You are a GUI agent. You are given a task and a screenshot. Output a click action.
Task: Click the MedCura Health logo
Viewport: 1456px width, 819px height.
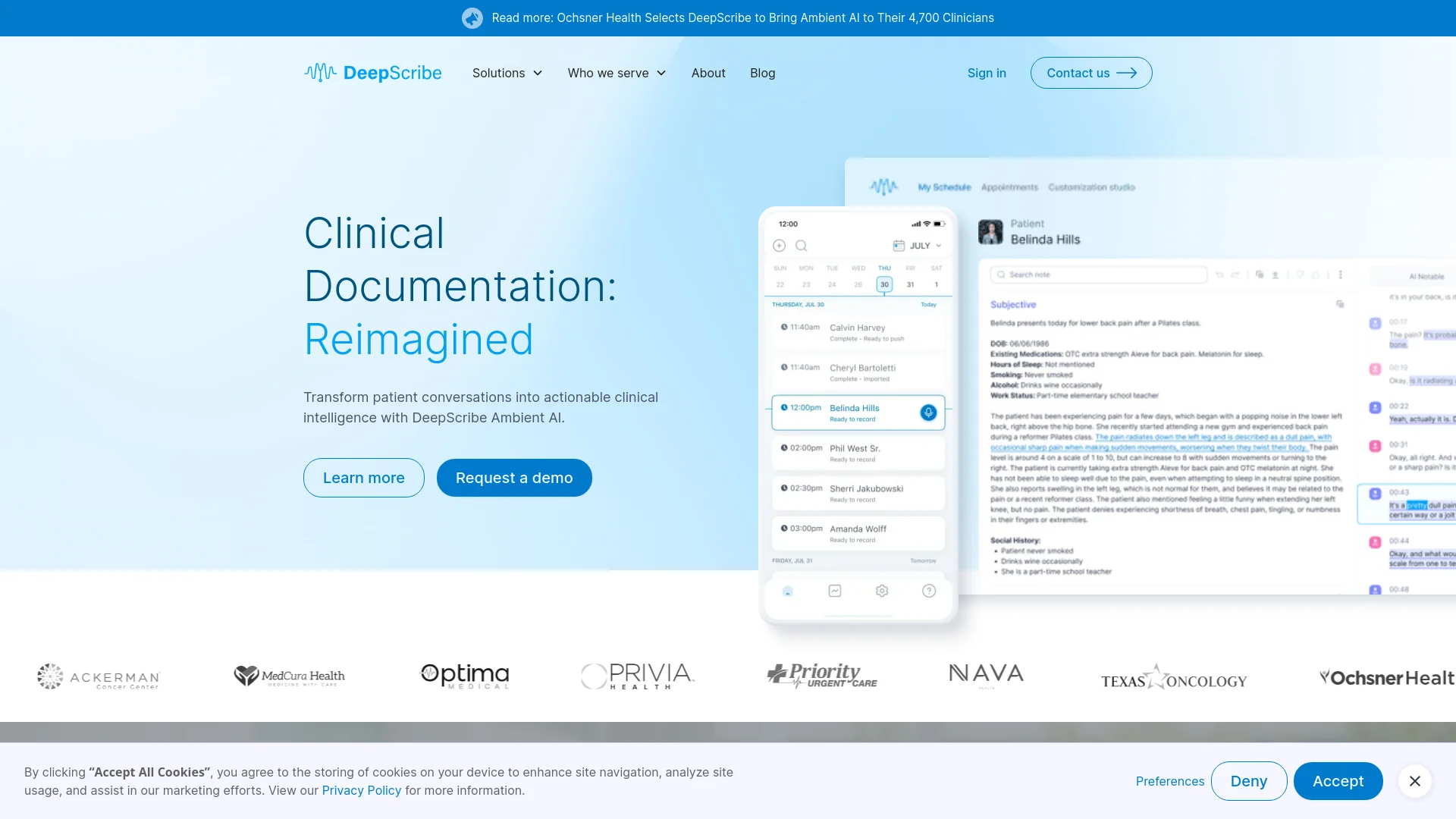click(289, 676)
